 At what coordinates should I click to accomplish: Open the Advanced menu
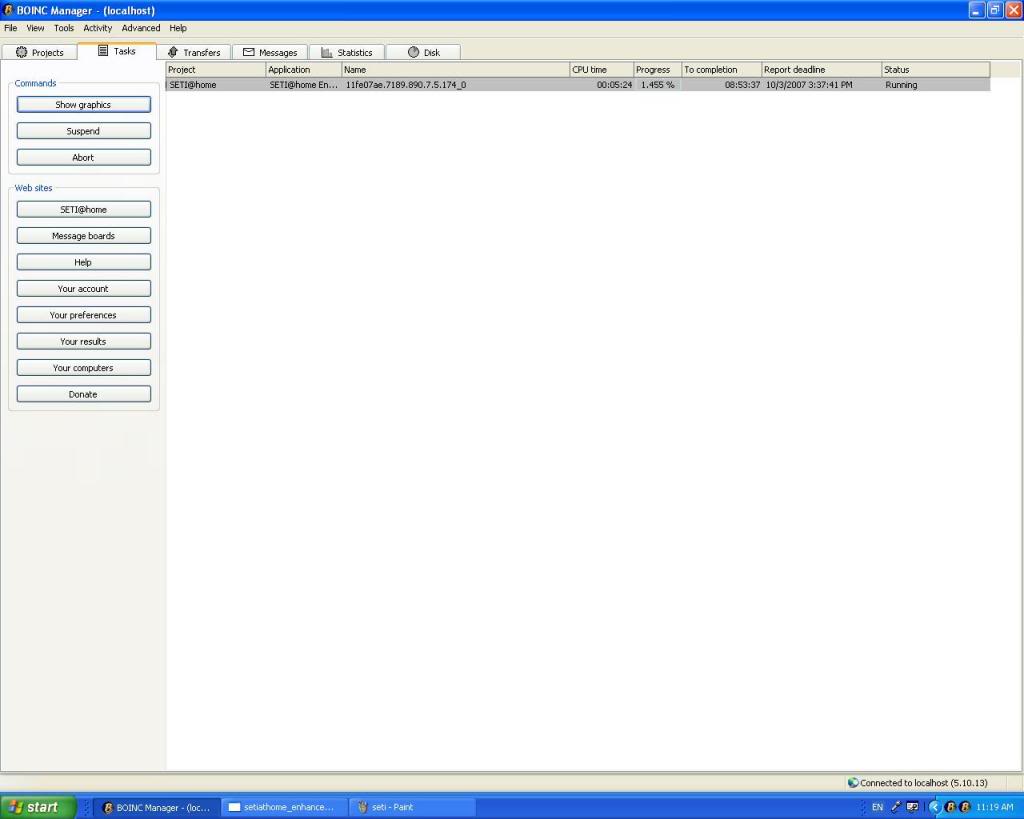141,28
